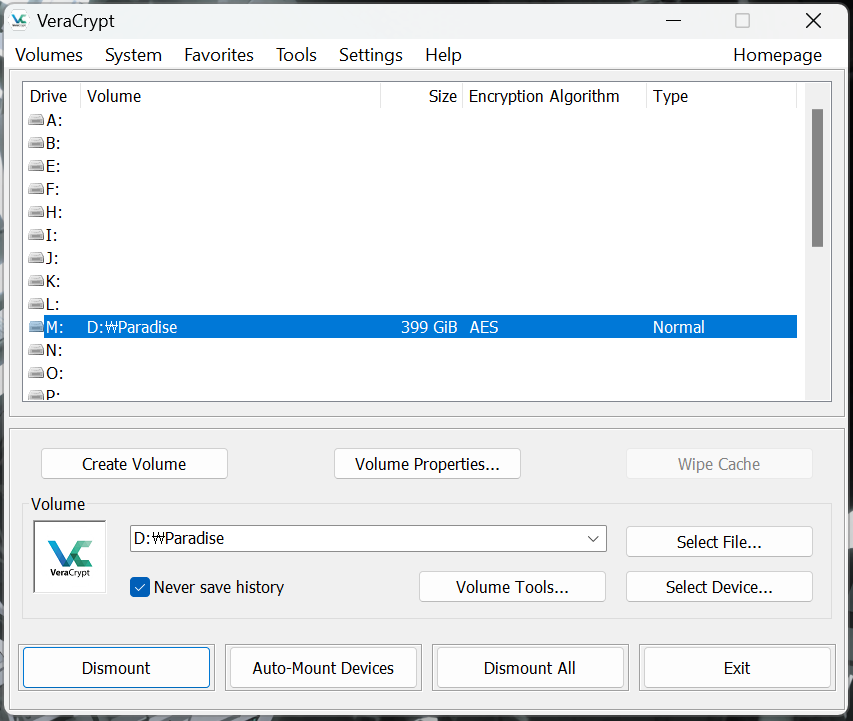Click the drive icon for L:
The height and width of the screenshot is (721, 853).
point(36,304)
